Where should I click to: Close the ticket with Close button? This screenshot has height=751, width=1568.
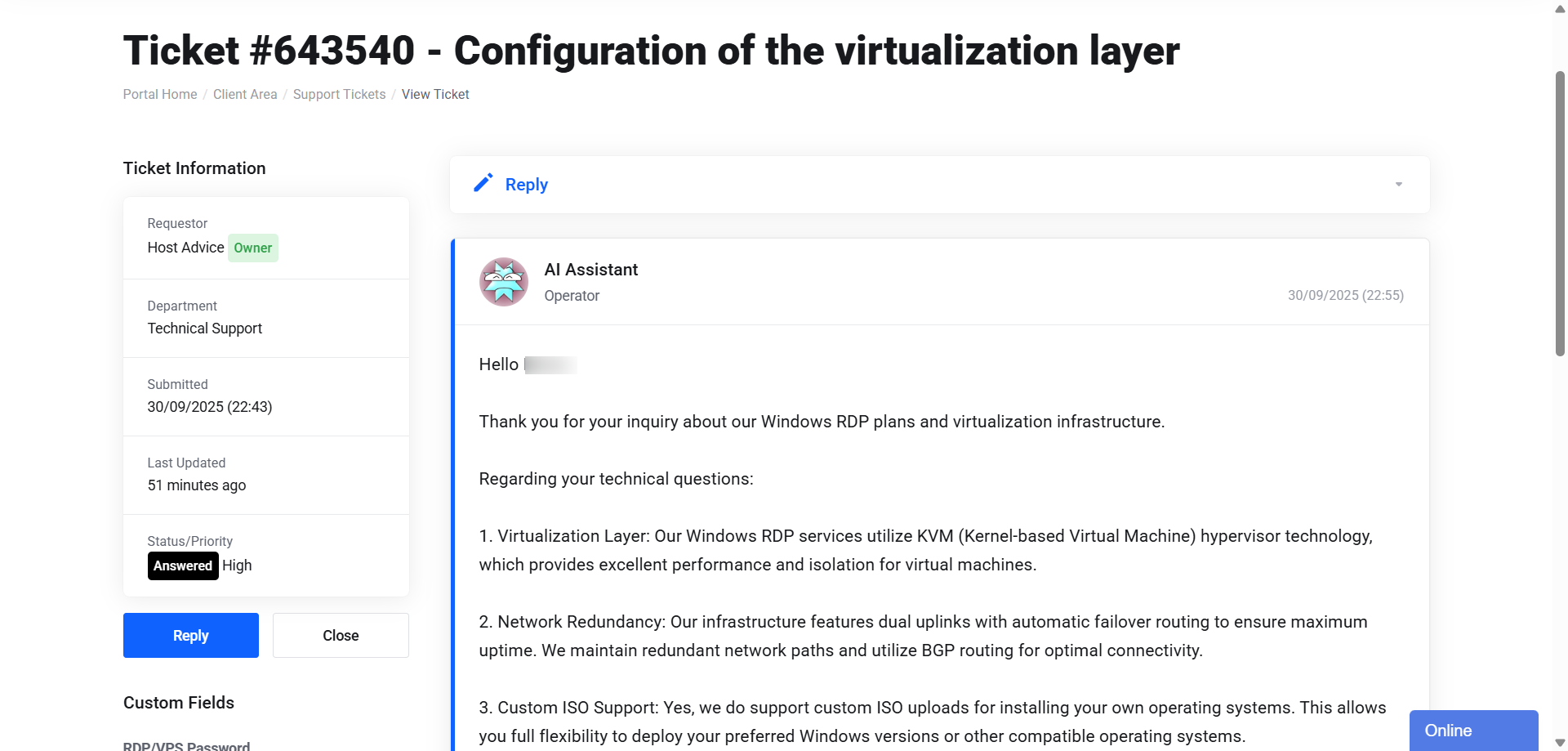(x=341, y=635)
